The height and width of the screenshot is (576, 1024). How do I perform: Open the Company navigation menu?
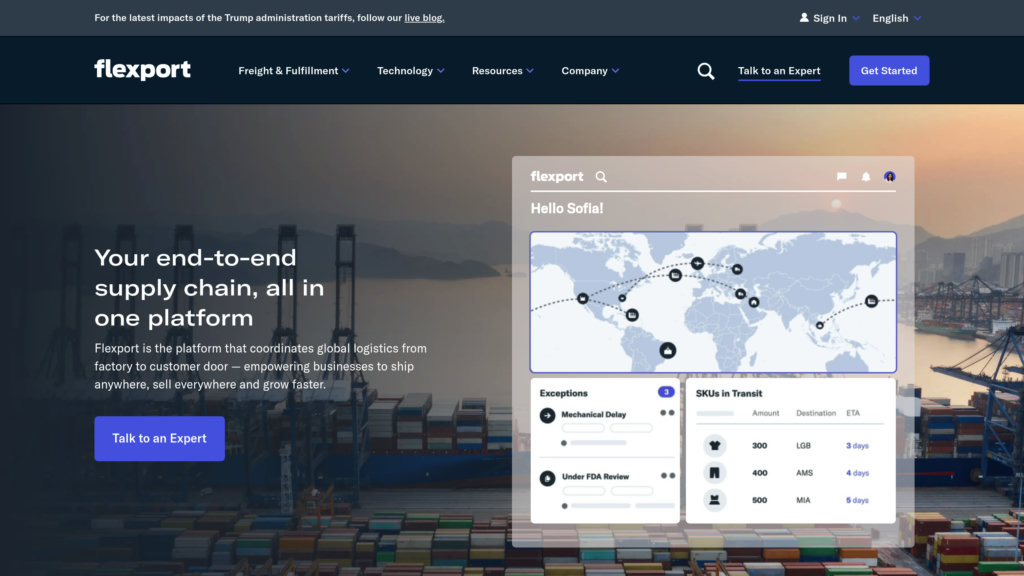tap(590, 70)
